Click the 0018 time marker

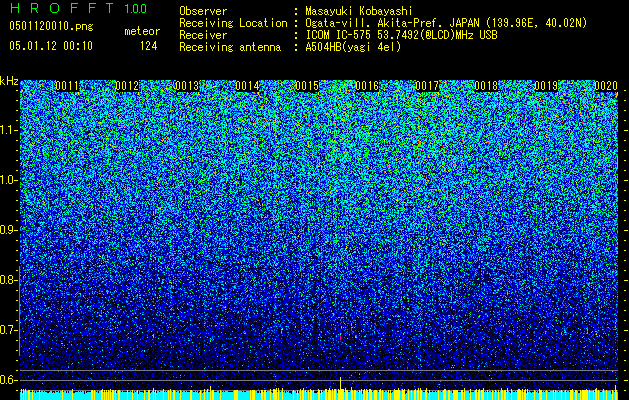pos(486,86)
